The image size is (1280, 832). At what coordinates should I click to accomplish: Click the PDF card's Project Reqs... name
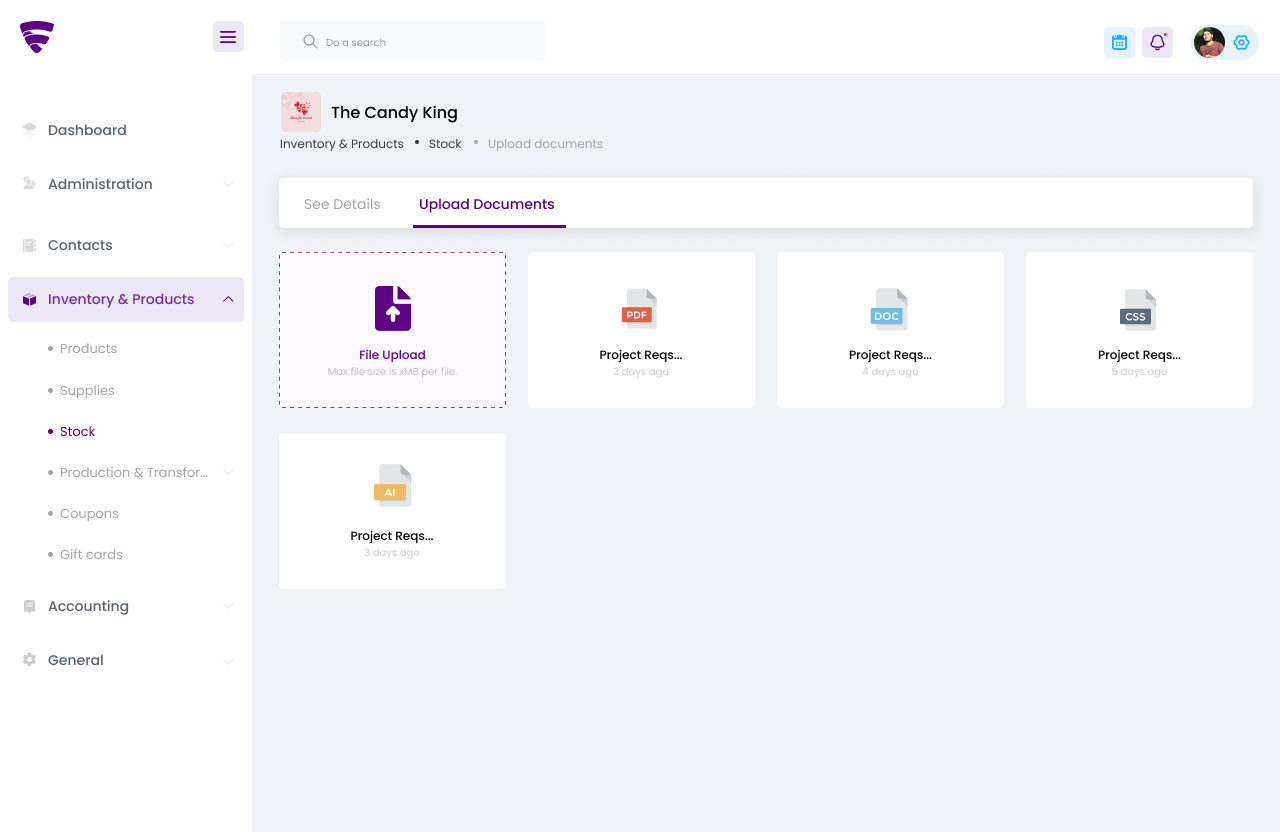pos(641,355)
